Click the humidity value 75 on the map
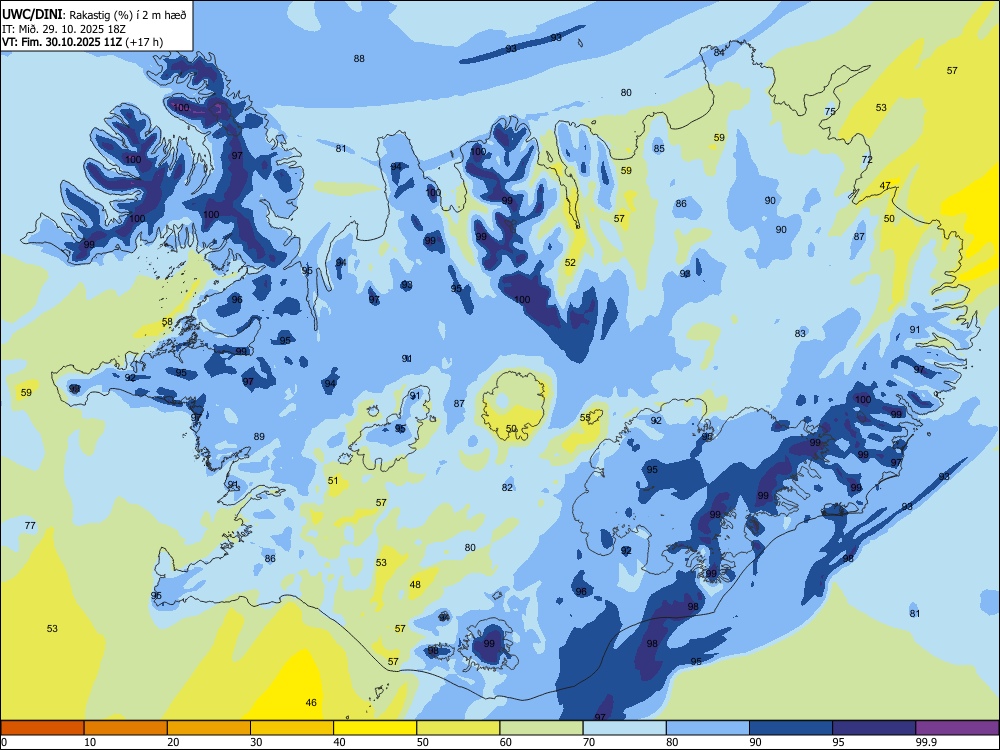This screenshot has width=1000, height=750. click(830, 112)
